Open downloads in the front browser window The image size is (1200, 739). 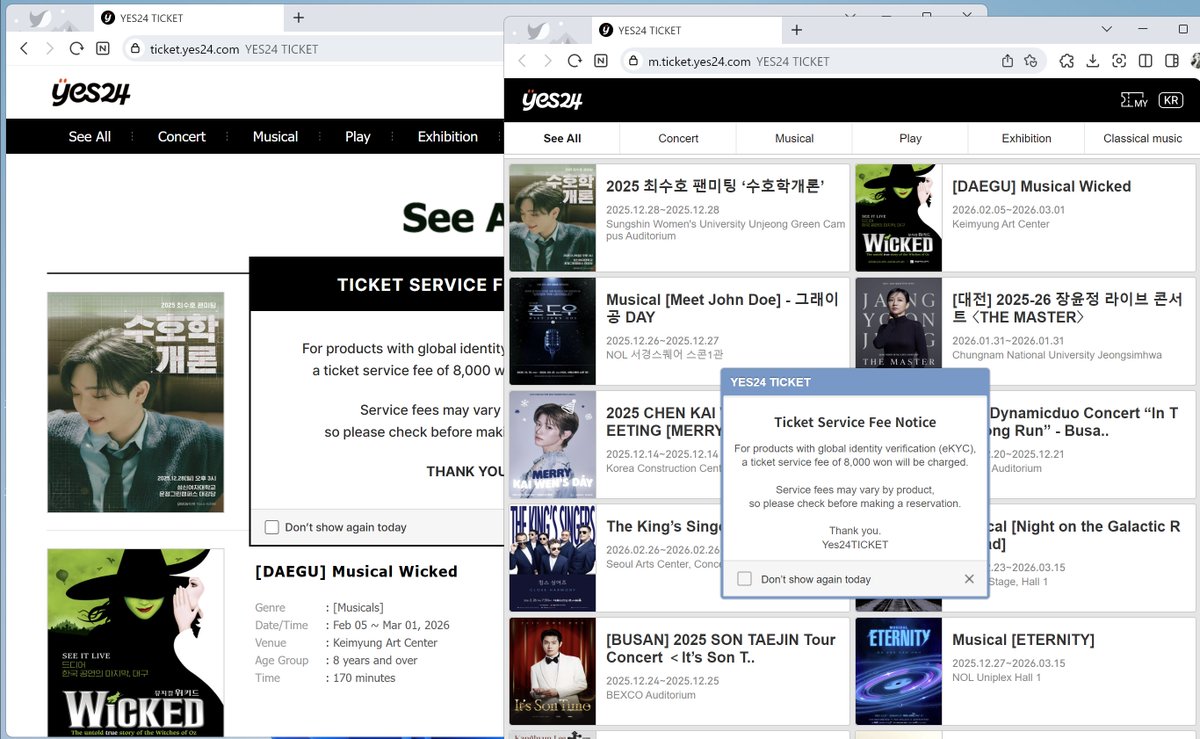click(1093, 61)
